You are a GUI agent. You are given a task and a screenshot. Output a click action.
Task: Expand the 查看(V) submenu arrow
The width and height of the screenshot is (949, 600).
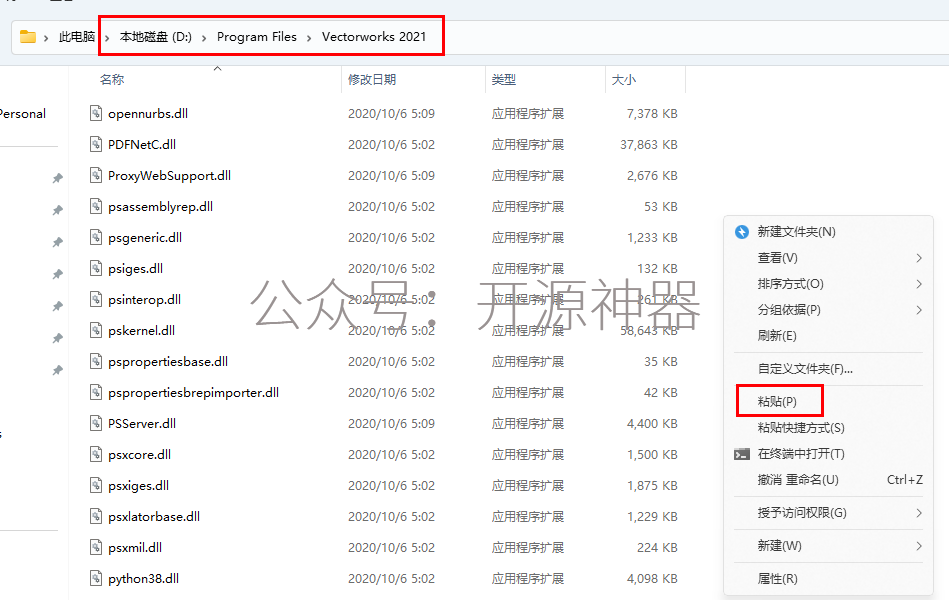tap(919, 258)
